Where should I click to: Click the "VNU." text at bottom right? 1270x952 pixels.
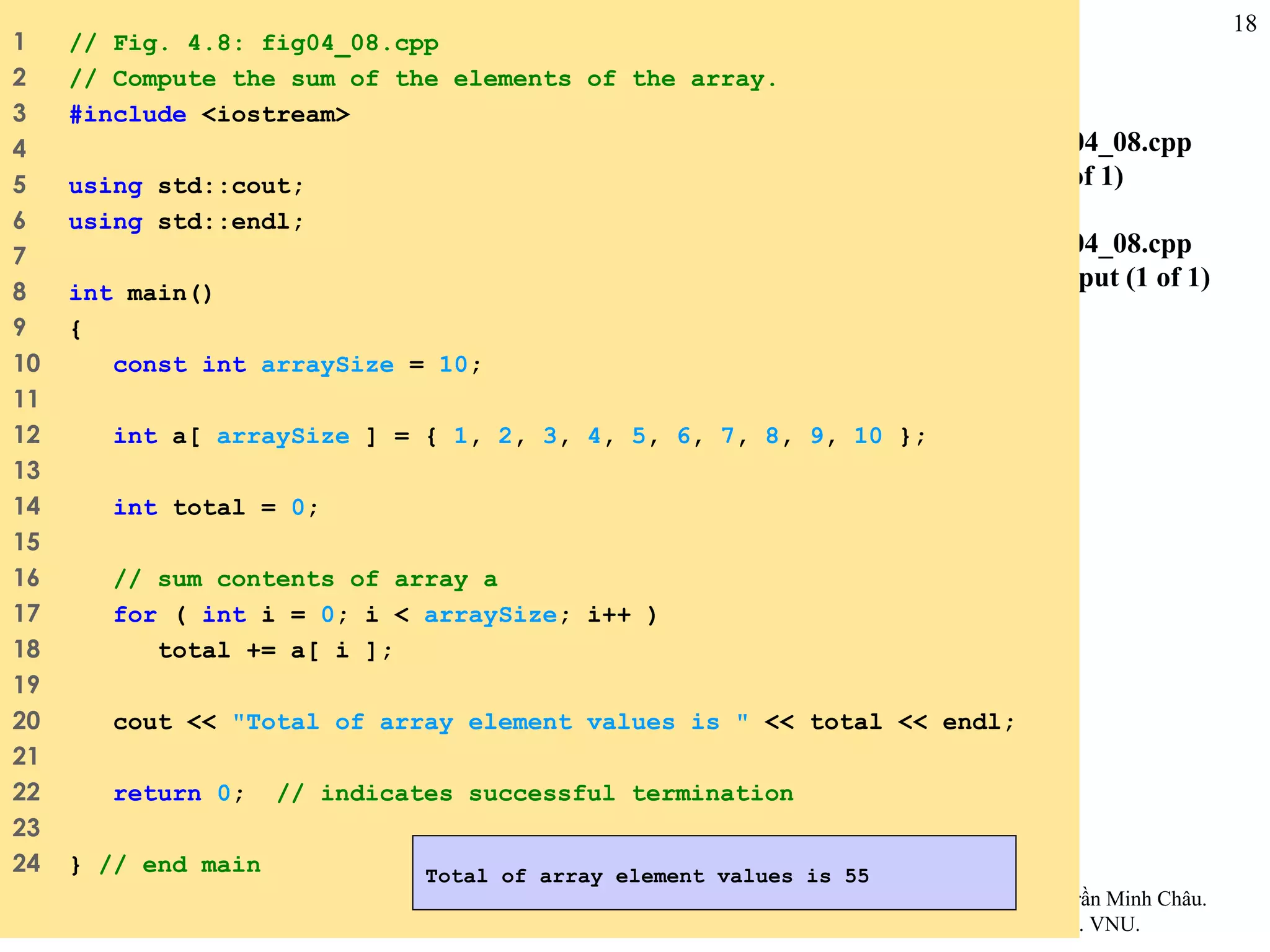pyautogui.click(x=1115, y=925)
